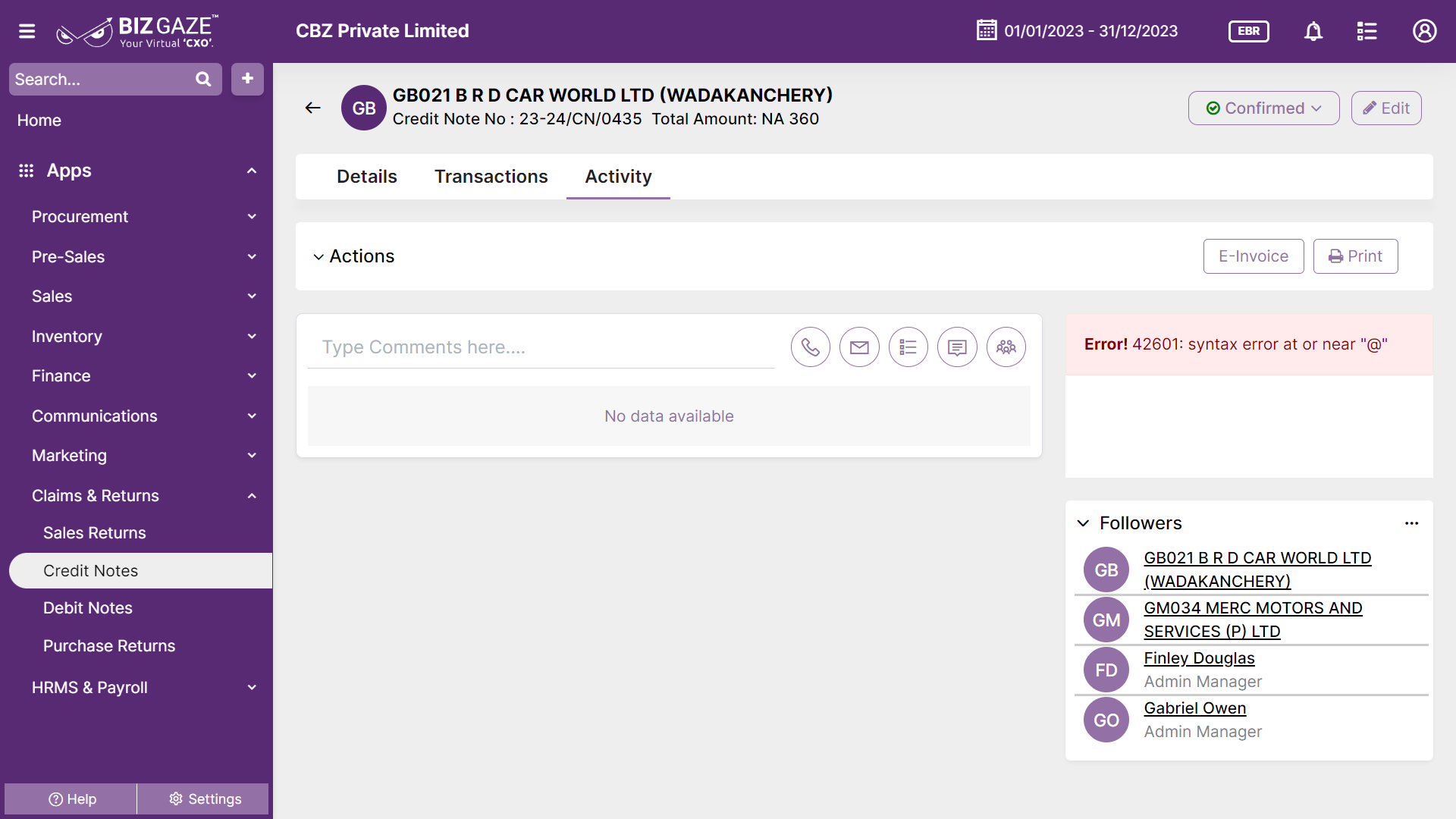Open user profile icon
The width and height of the screenshot is (1456, 819).
(x=1424, y=31)
